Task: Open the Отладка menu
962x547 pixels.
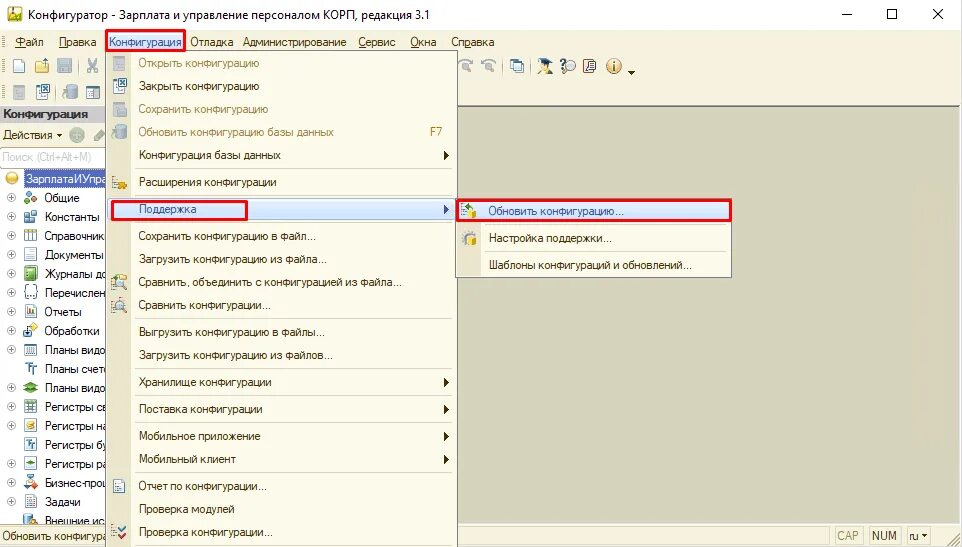Action: click(212, 42)
